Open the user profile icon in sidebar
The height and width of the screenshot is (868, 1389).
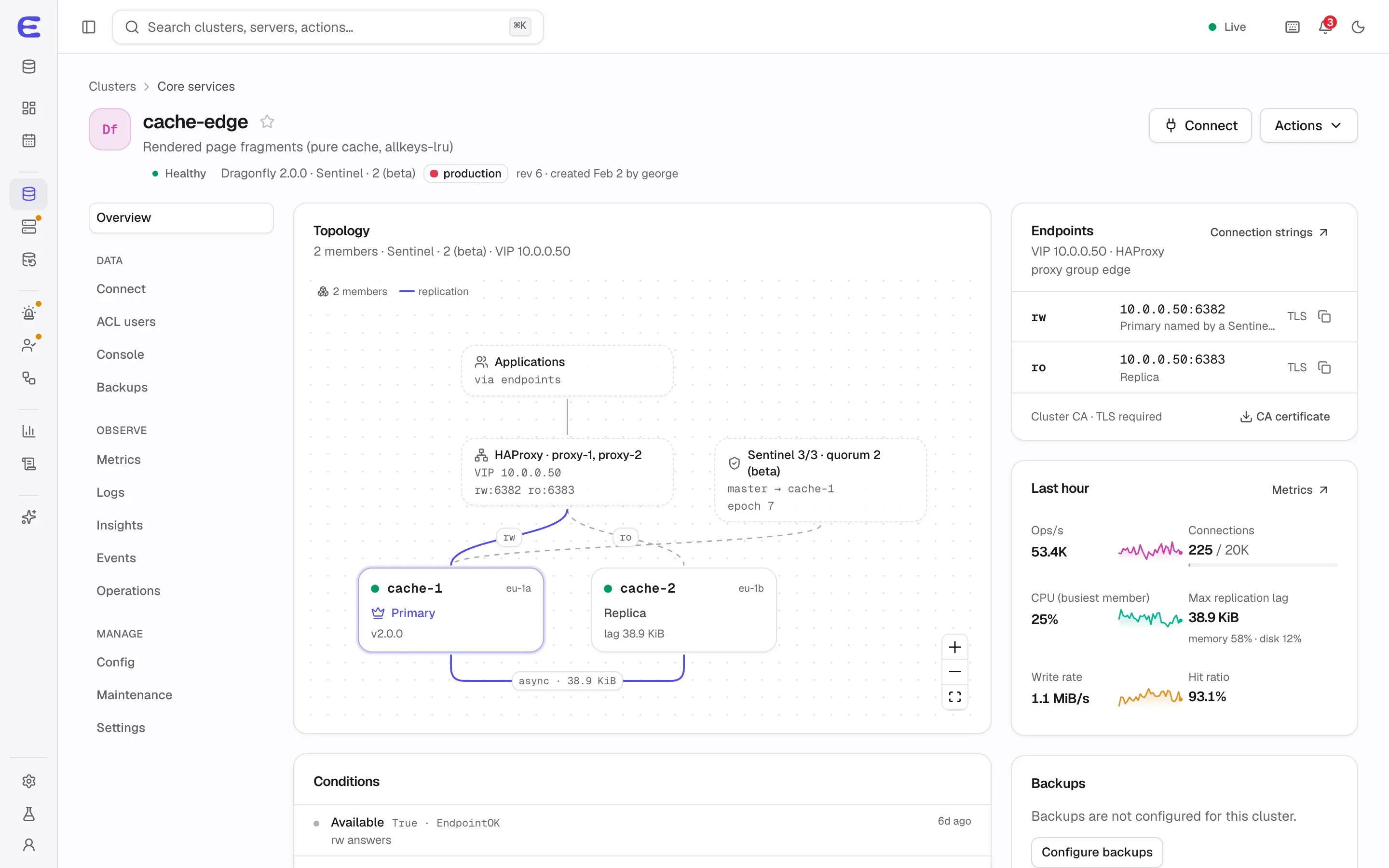point(29,845)
